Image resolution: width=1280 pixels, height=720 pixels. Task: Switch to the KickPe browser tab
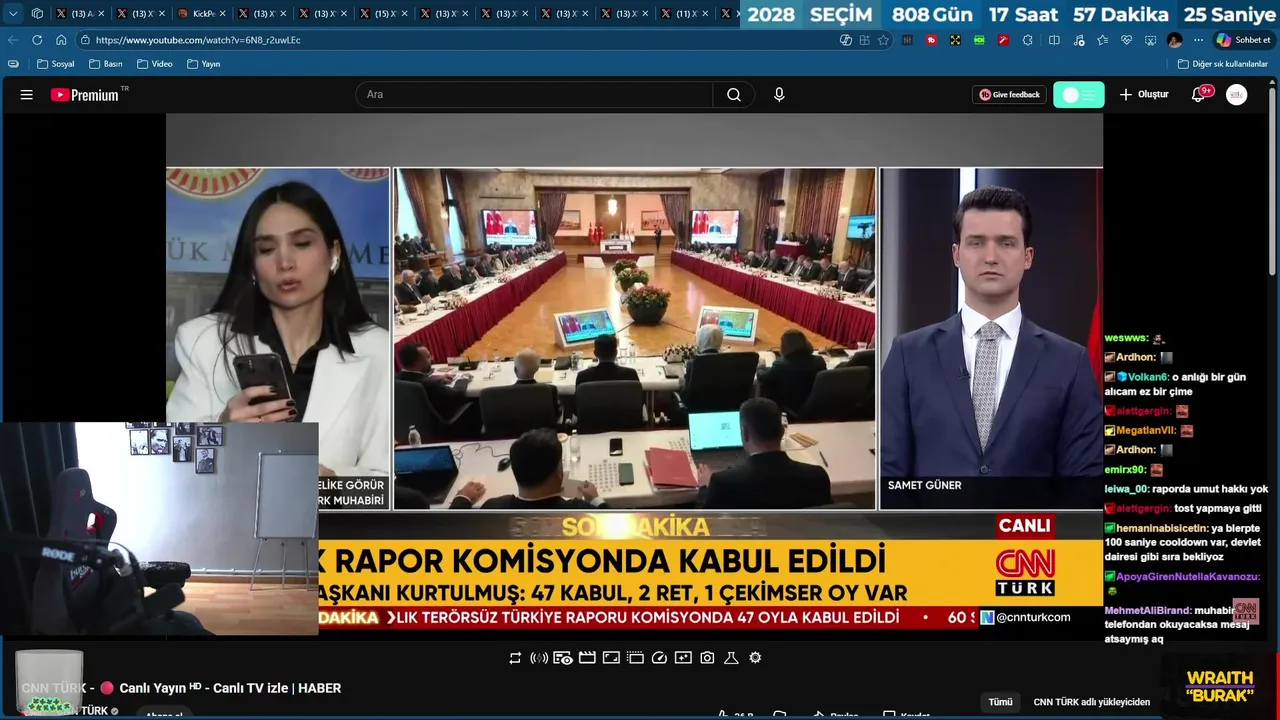tap(203, 14)
